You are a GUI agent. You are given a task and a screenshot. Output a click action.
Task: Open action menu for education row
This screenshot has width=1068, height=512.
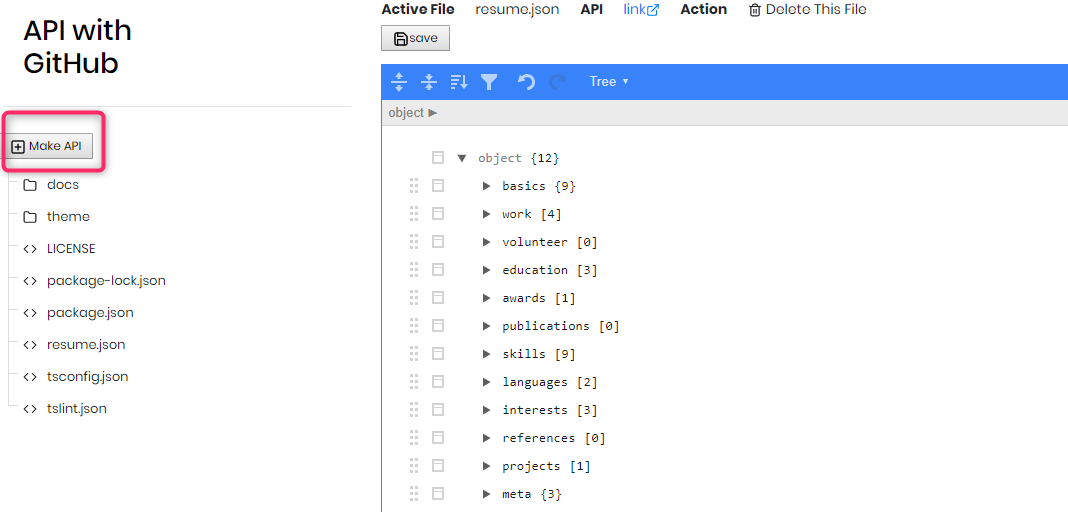pyautogui.click(x=438, y=270)
